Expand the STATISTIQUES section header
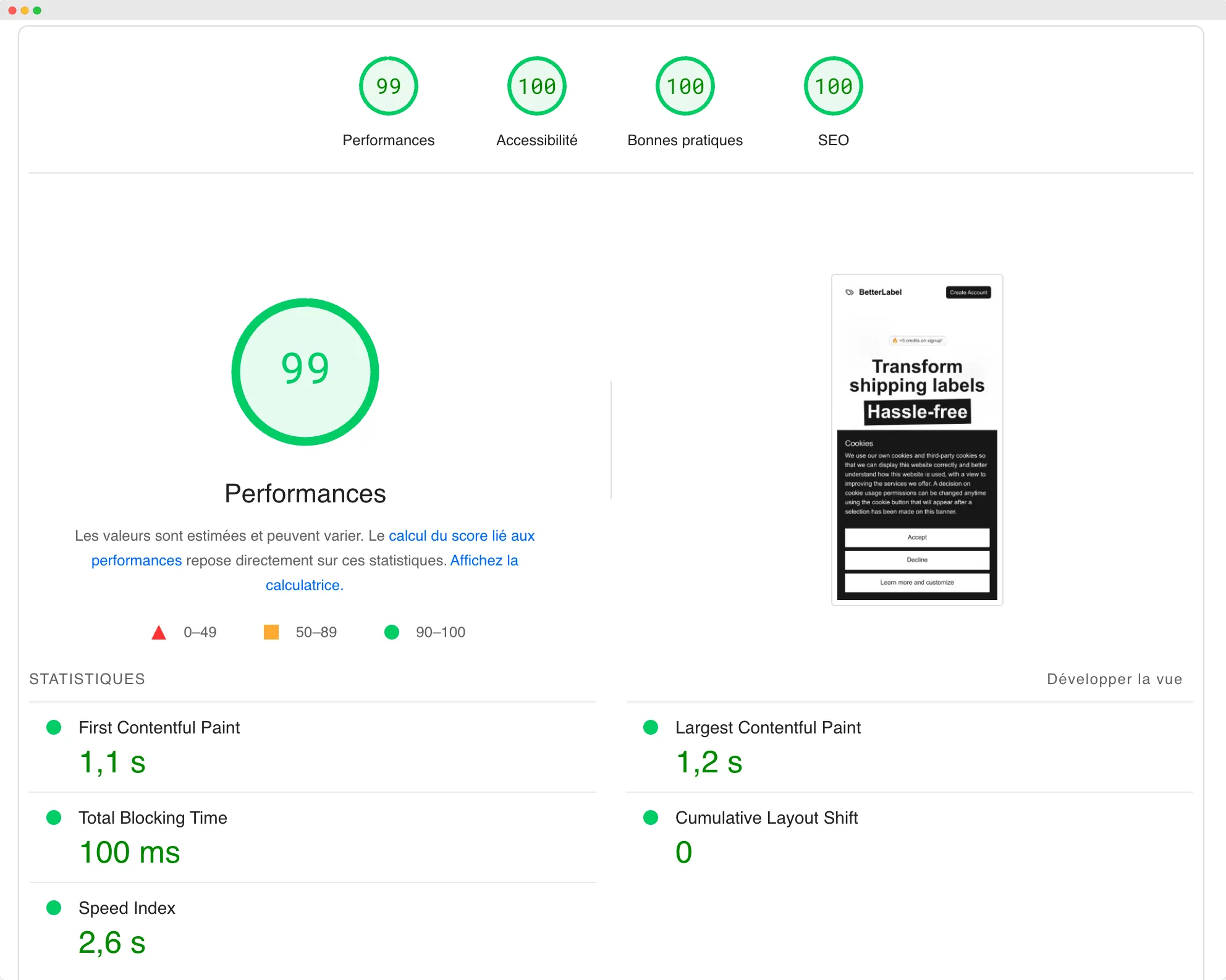Viewport: 1226px width, 980px height. click(x=87, y=678)
